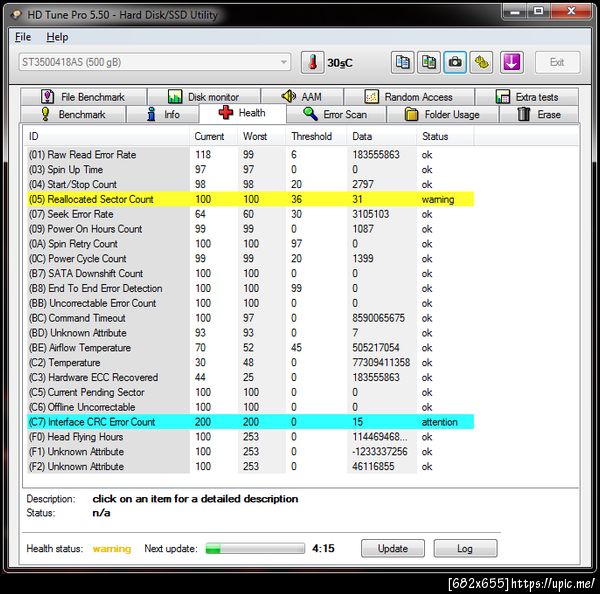Select the Offline Uncorrectable row
Image resolution: width=600 pixels, height=594 pixels.
[x=250, y=407]
